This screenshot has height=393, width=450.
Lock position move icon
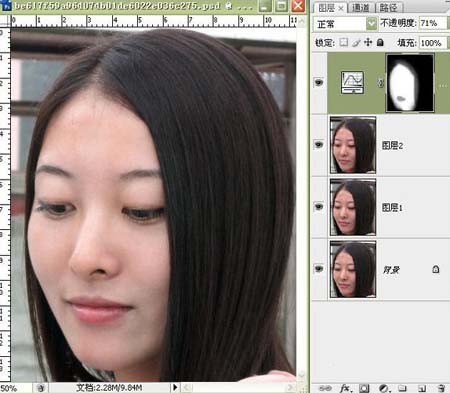click(x=368, y=42)
